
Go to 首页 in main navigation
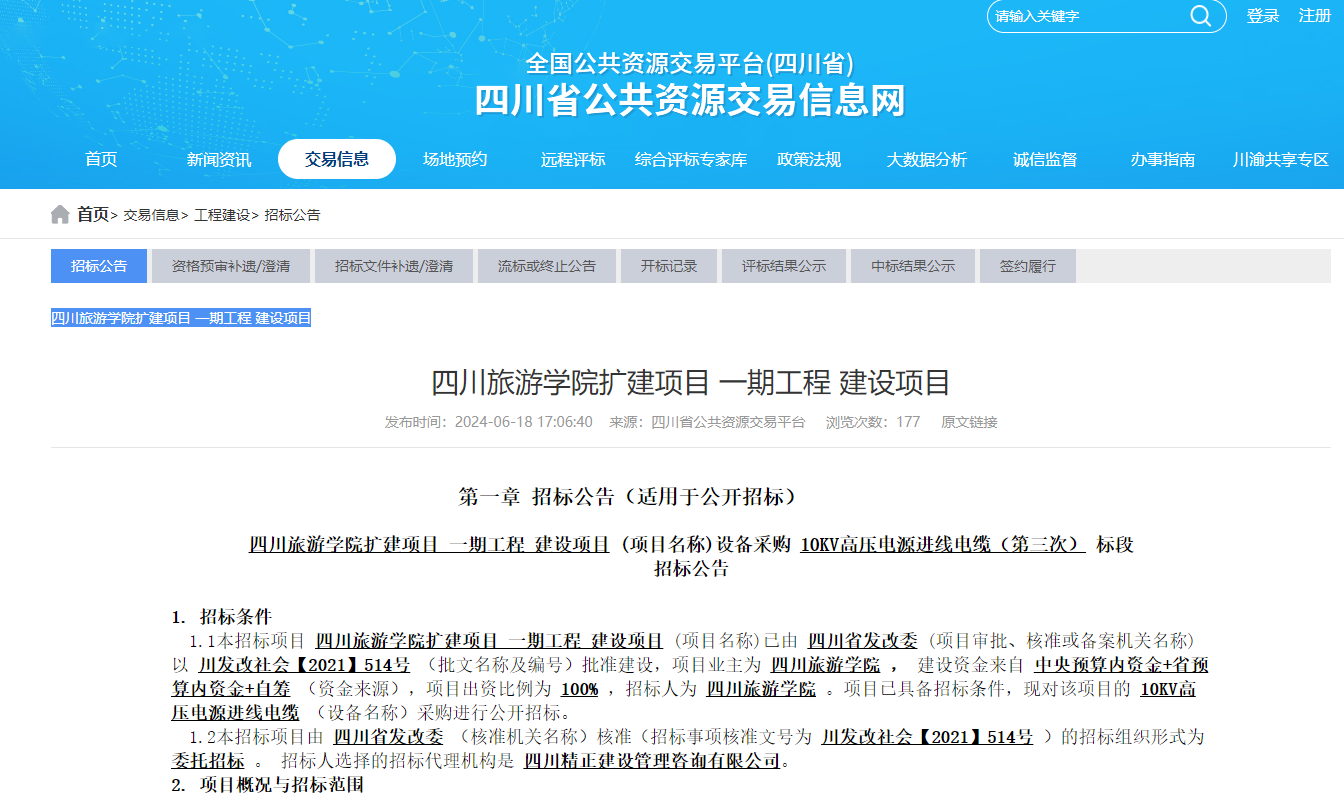[101, 160]
